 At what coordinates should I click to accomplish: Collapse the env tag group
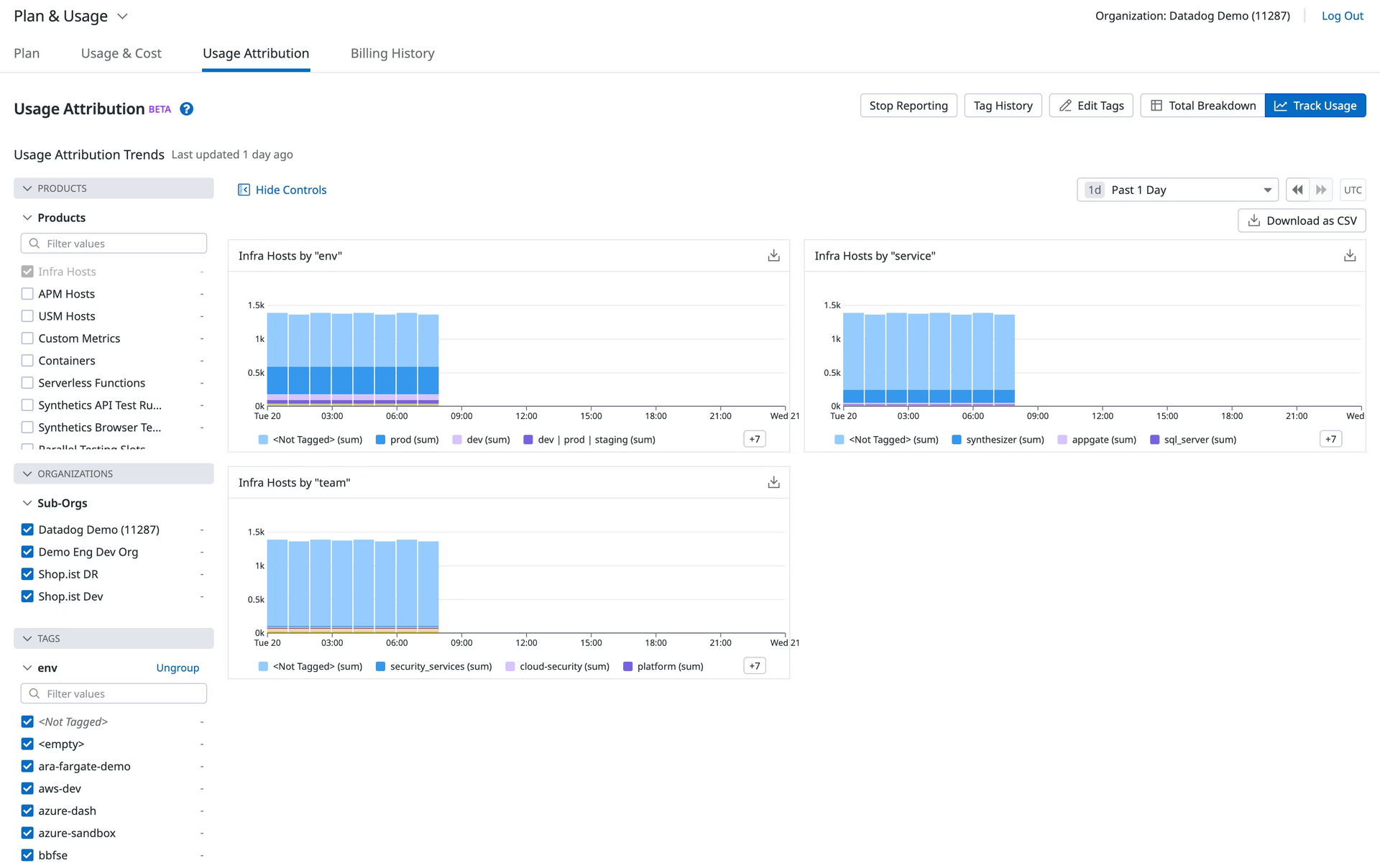tap(27, 667)
